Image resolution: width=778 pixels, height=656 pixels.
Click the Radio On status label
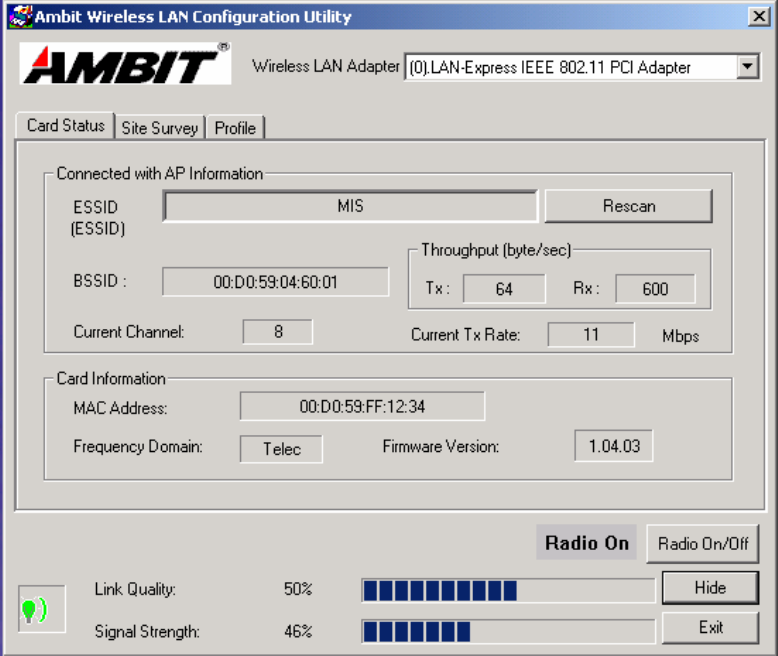(x=586, y=542)
